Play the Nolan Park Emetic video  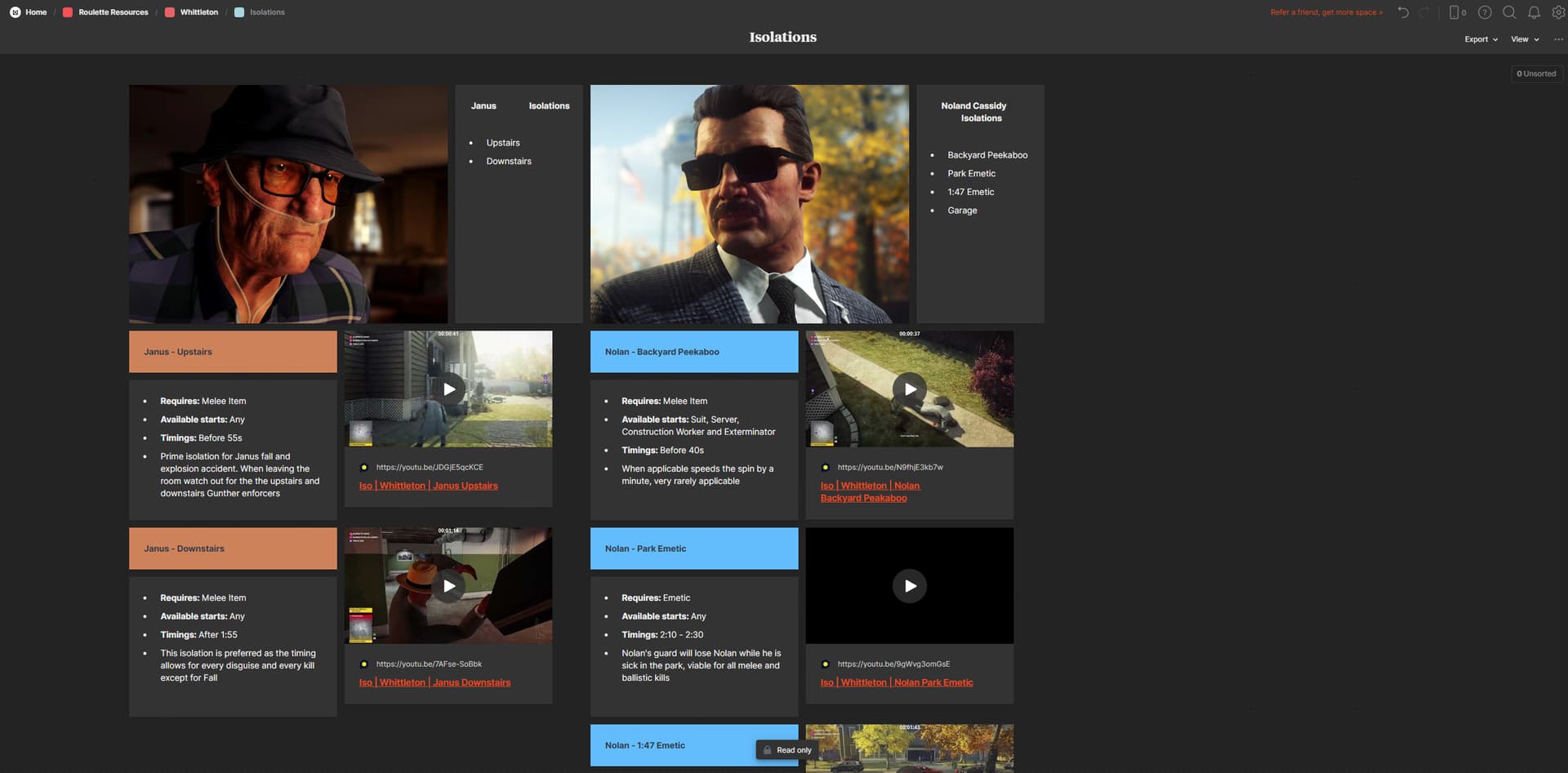click(910, 586)
